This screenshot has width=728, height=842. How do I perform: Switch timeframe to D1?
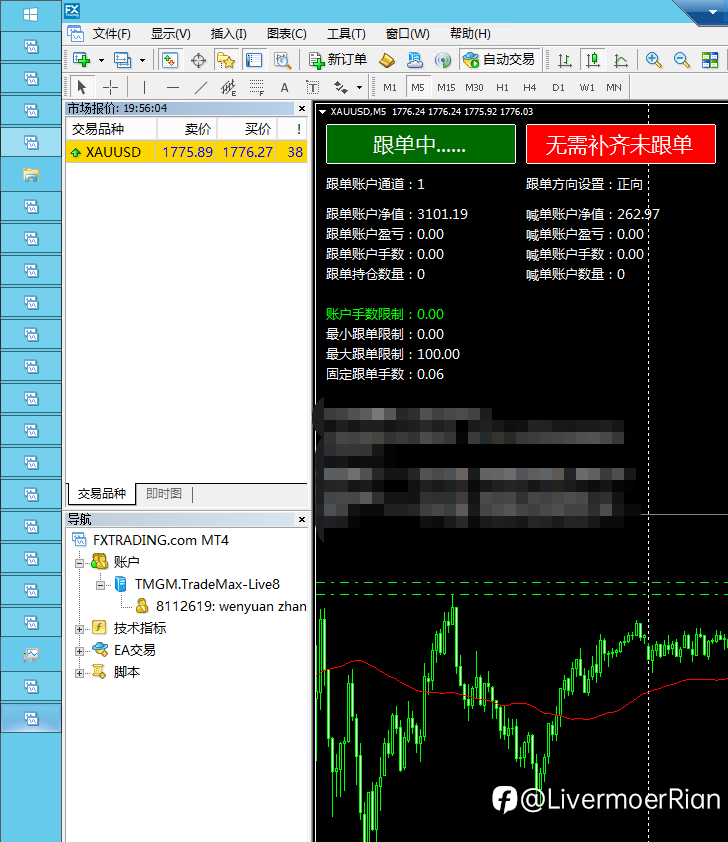pyautogui.click(x=558, y=87)
